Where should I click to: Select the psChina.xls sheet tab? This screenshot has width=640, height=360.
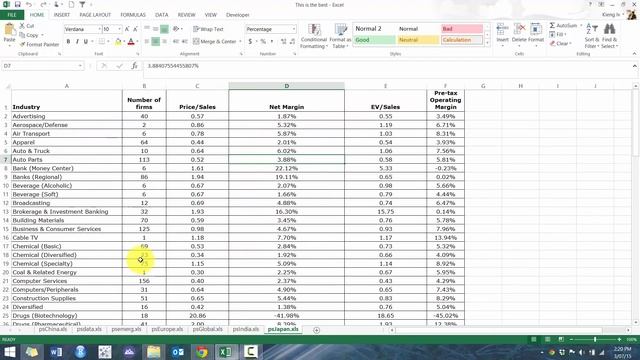click(x=53, y=329)
